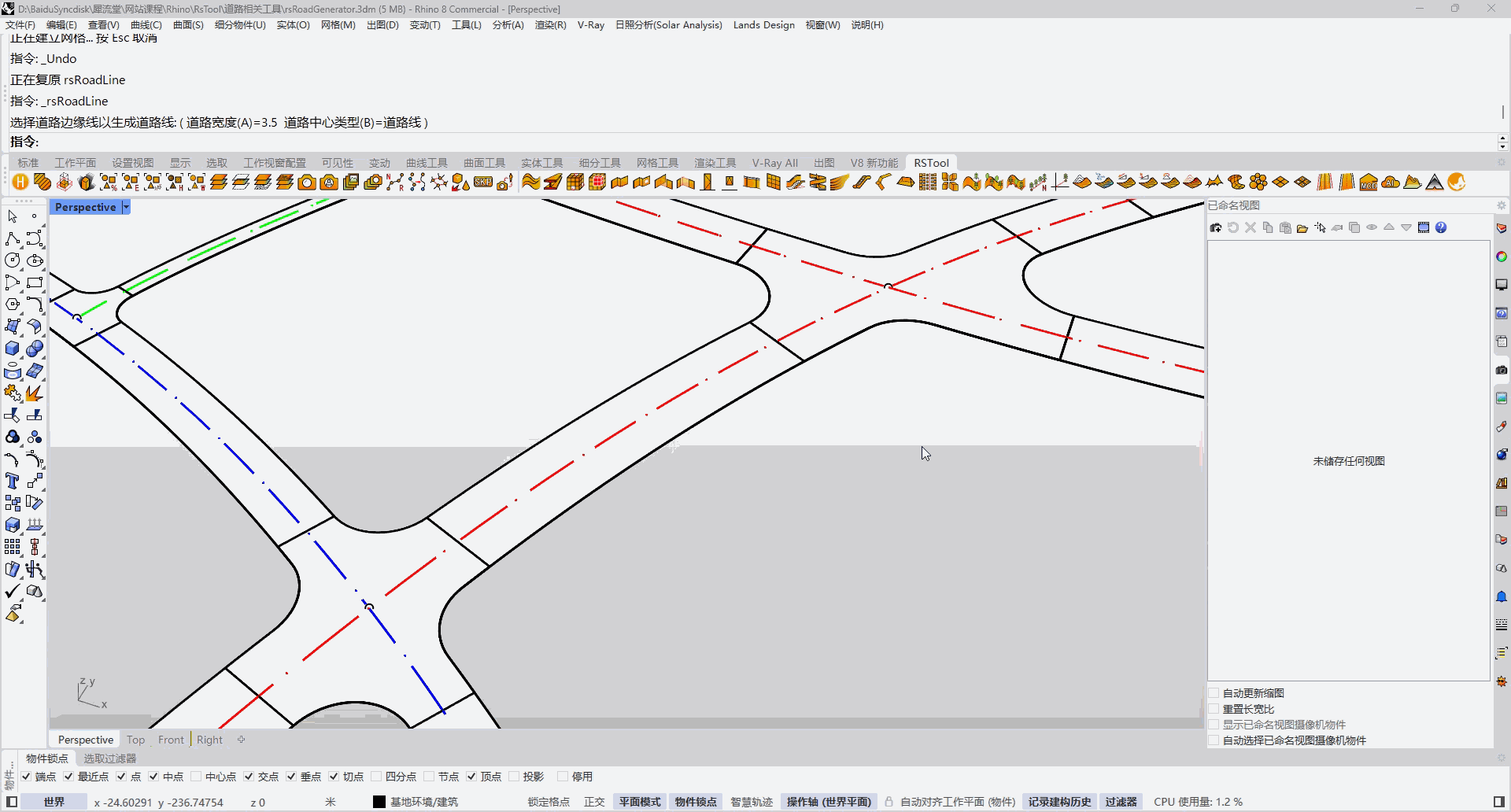Viewport: 1511px width, 812px height.
Task: Enable the 中心点 object snap checkbox
Action: pyautogui.click(x=197, y=777)
